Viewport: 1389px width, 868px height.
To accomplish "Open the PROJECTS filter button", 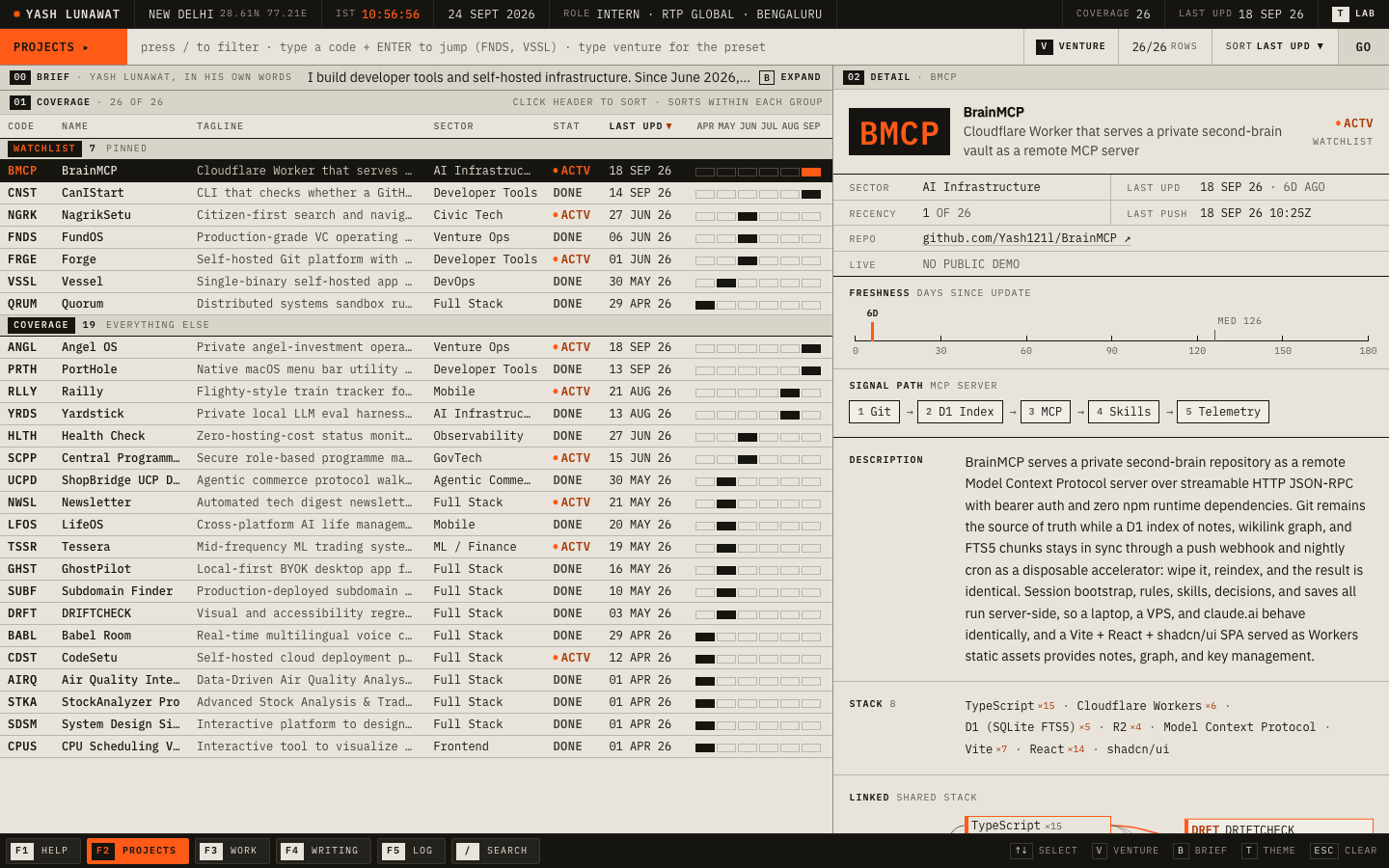I will coord(63,47).
